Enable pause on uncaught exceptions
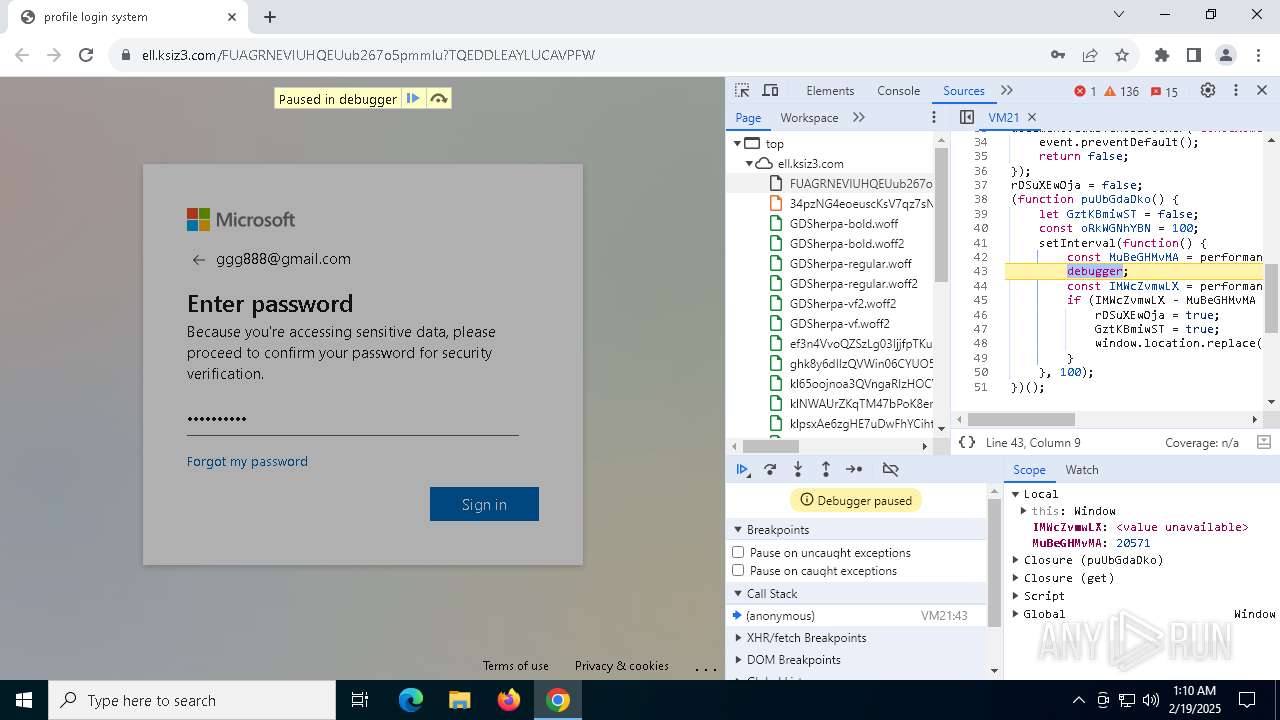This screenshot has height=720, width=1280. 738,553
